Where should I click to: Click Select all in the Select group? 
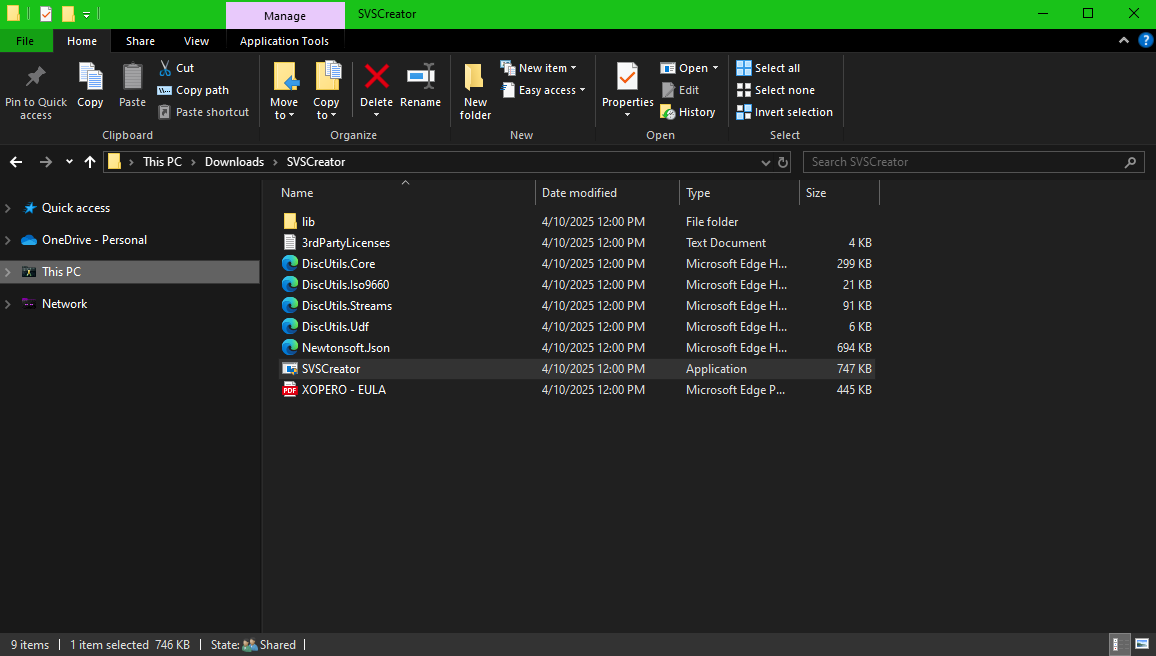768,68
